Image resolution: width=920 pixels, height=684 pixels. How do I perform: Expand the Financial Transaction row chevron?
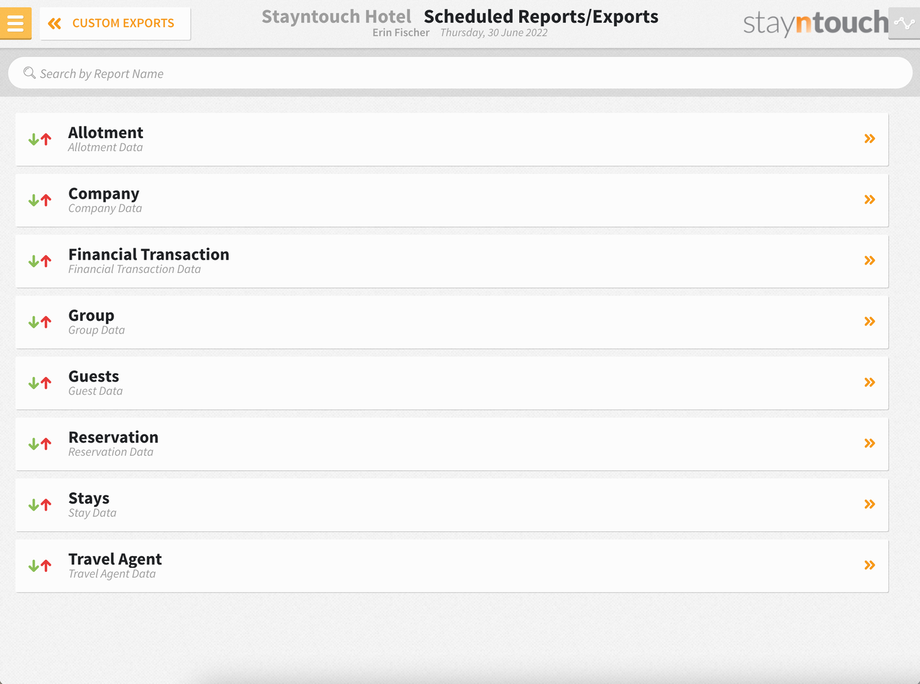870,260
